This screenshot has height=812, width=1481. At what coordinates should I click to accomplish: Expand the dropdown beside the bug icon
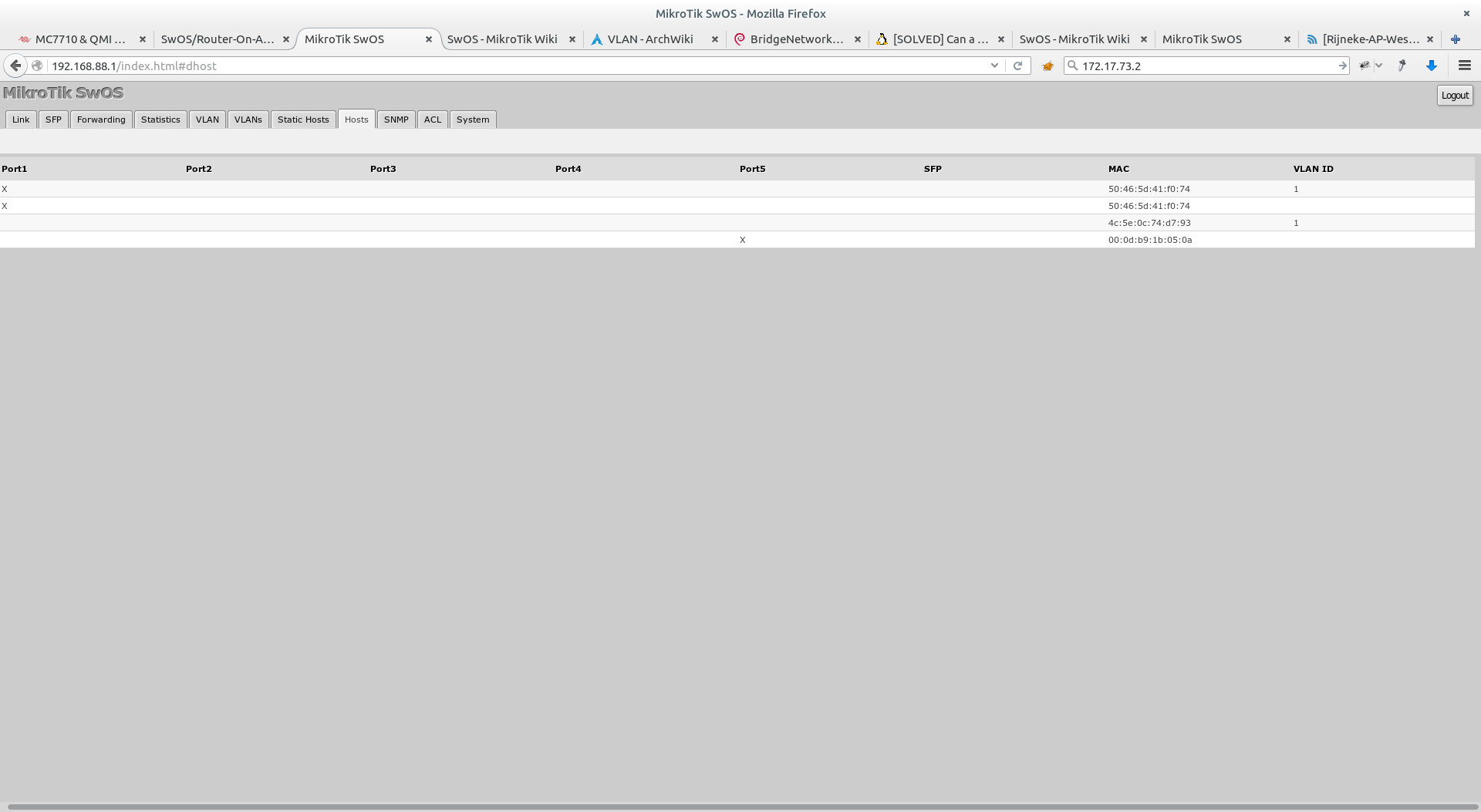click(1379, 66)
